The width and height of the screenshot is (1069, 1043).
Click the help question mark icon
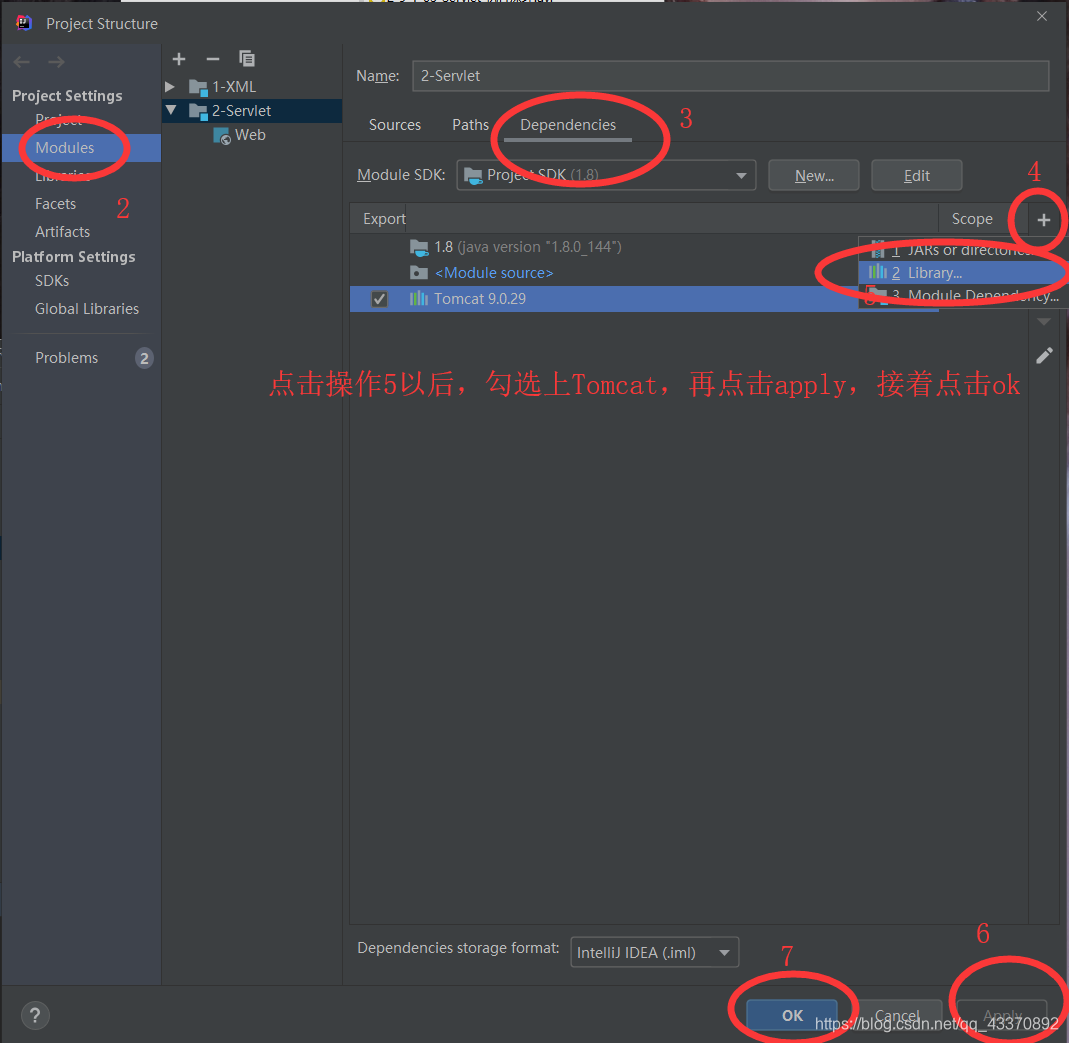click(x=35, y=1016)
